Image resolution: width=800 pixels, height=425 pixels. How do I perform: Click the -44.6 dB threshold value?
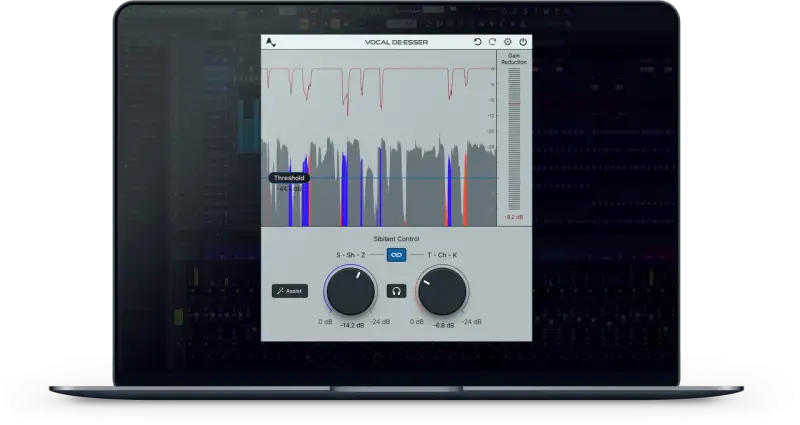coord(289,189)
